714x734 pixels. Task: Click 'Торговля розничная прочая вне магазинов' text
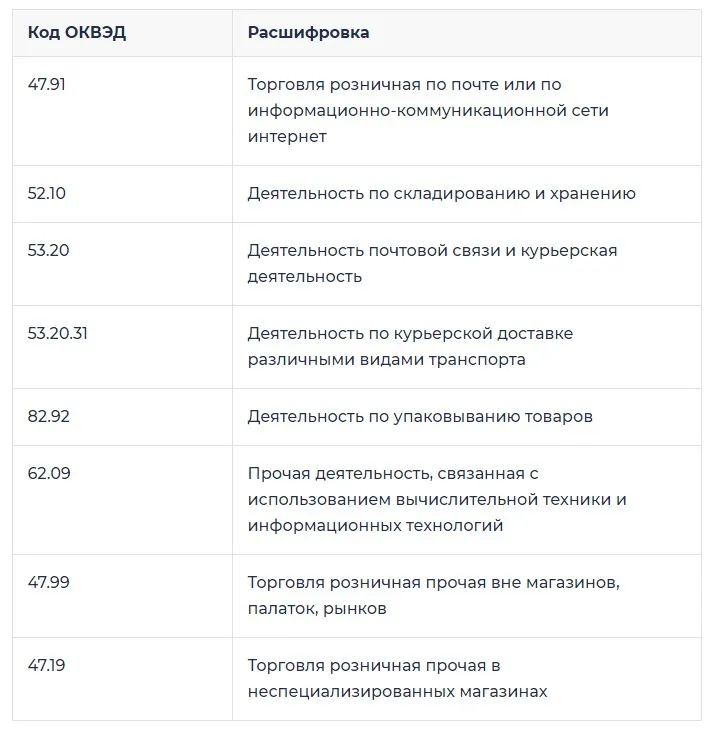pos(434,582)
